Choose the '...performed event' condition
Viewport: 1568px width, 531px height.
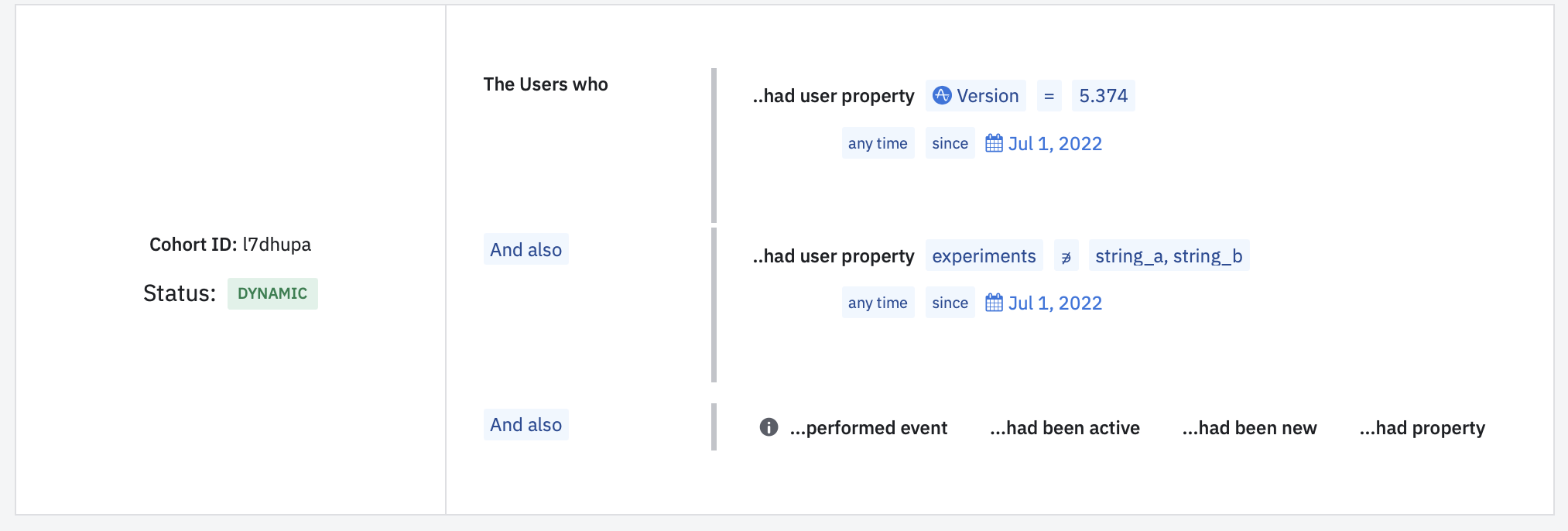[868, 428]
